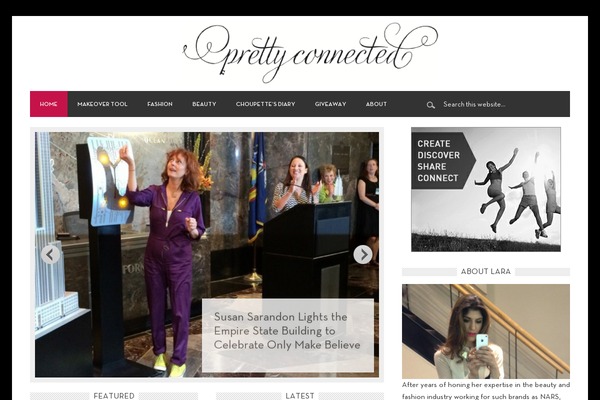Image resolution: width=600 pixels, height=400 pixels.
Task: Open the Susan Sarandon article headline
Action: tap(287, 331)
